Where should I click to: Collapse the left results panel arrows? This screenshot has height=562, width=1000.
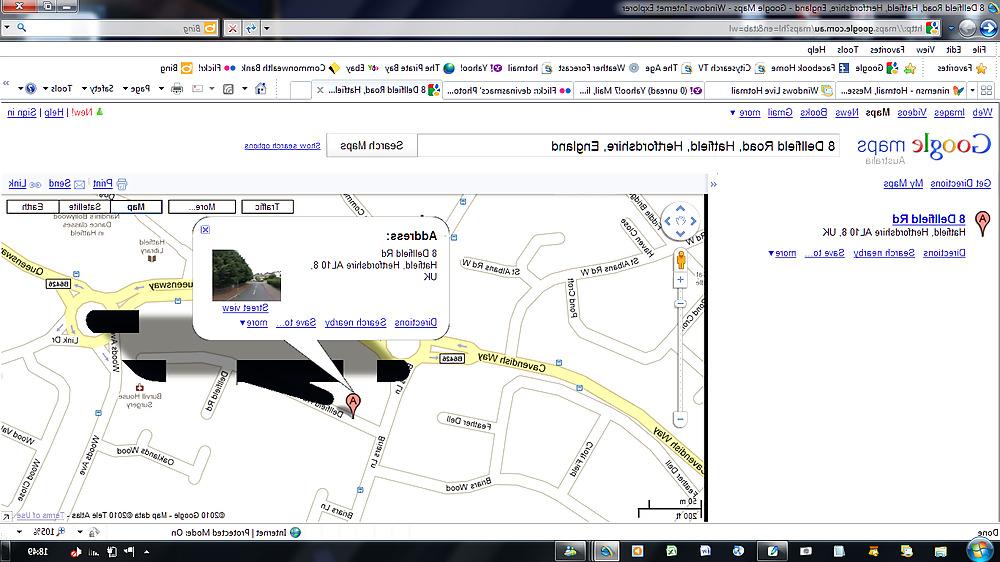tap(714, 184)
